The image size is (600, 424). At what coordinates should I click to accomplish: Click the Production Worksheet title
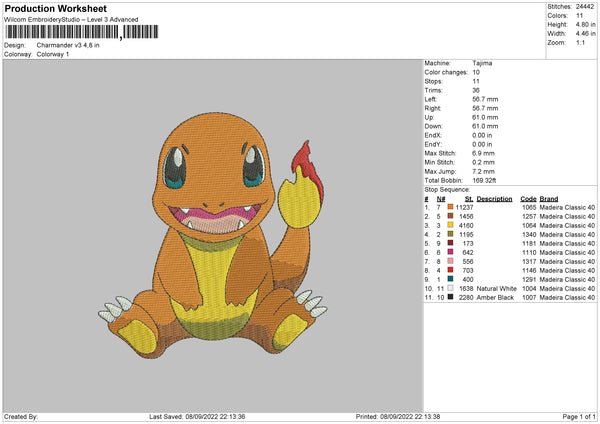(x=55, y=8)
